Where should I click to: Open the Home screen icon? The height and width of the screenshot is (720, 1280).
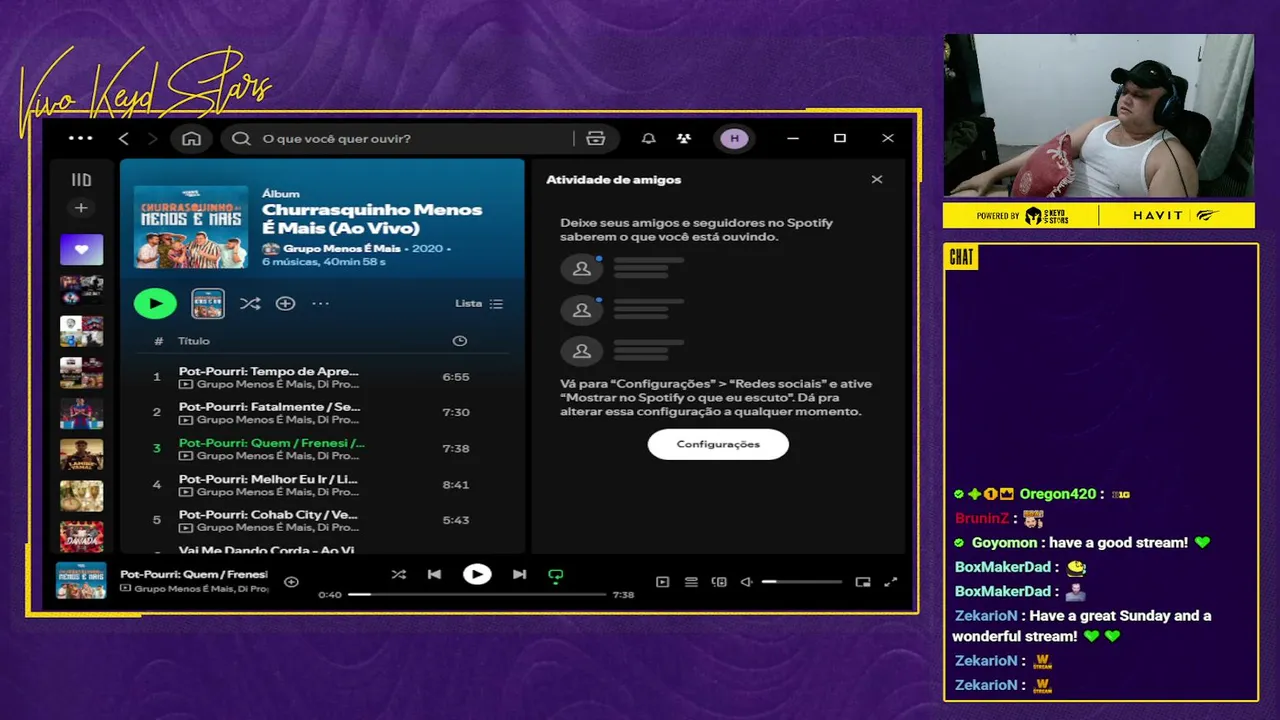coord(191,138)
